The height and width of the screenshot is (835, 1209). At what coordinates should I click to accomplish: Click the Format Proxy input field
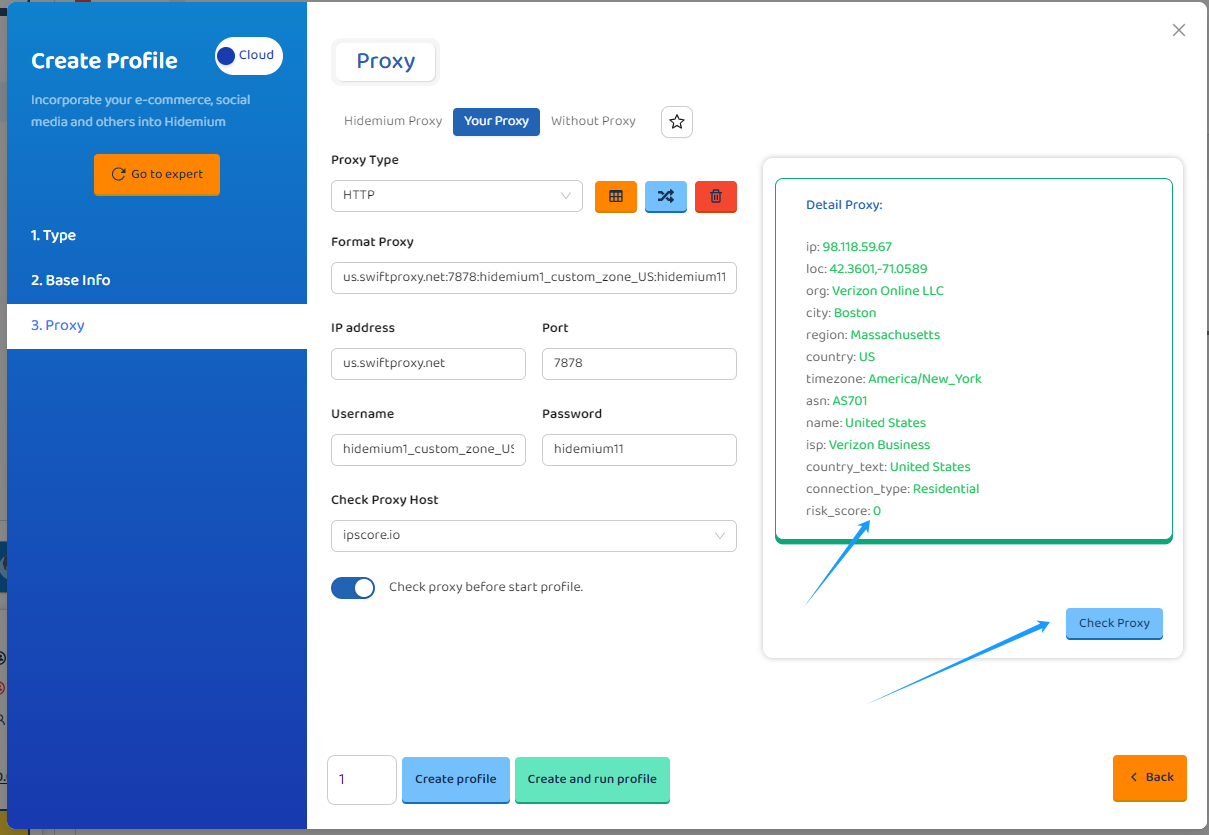(533, 278)
